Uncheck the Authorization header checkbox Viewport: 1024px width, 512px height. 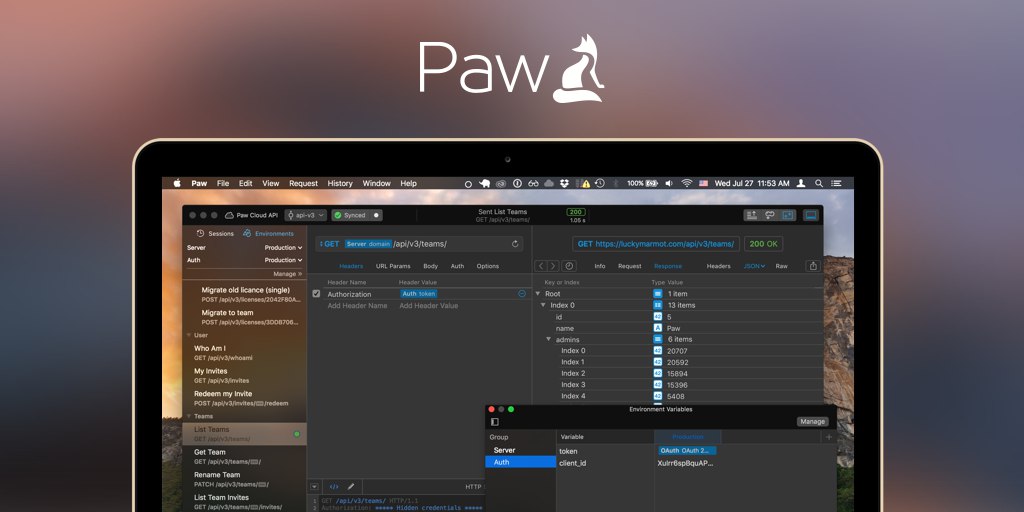tap(316, 294)
